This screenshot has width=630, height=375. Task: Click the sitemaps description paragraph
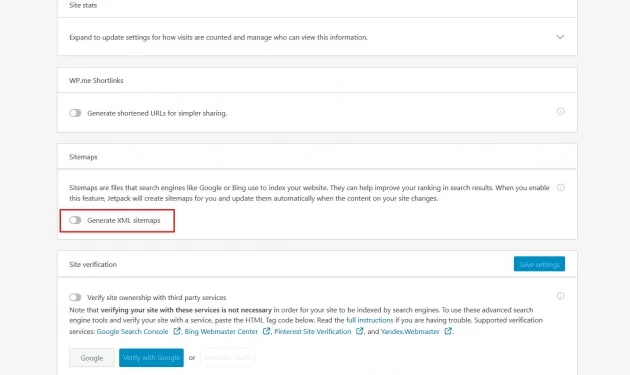(x=309, y=193)
